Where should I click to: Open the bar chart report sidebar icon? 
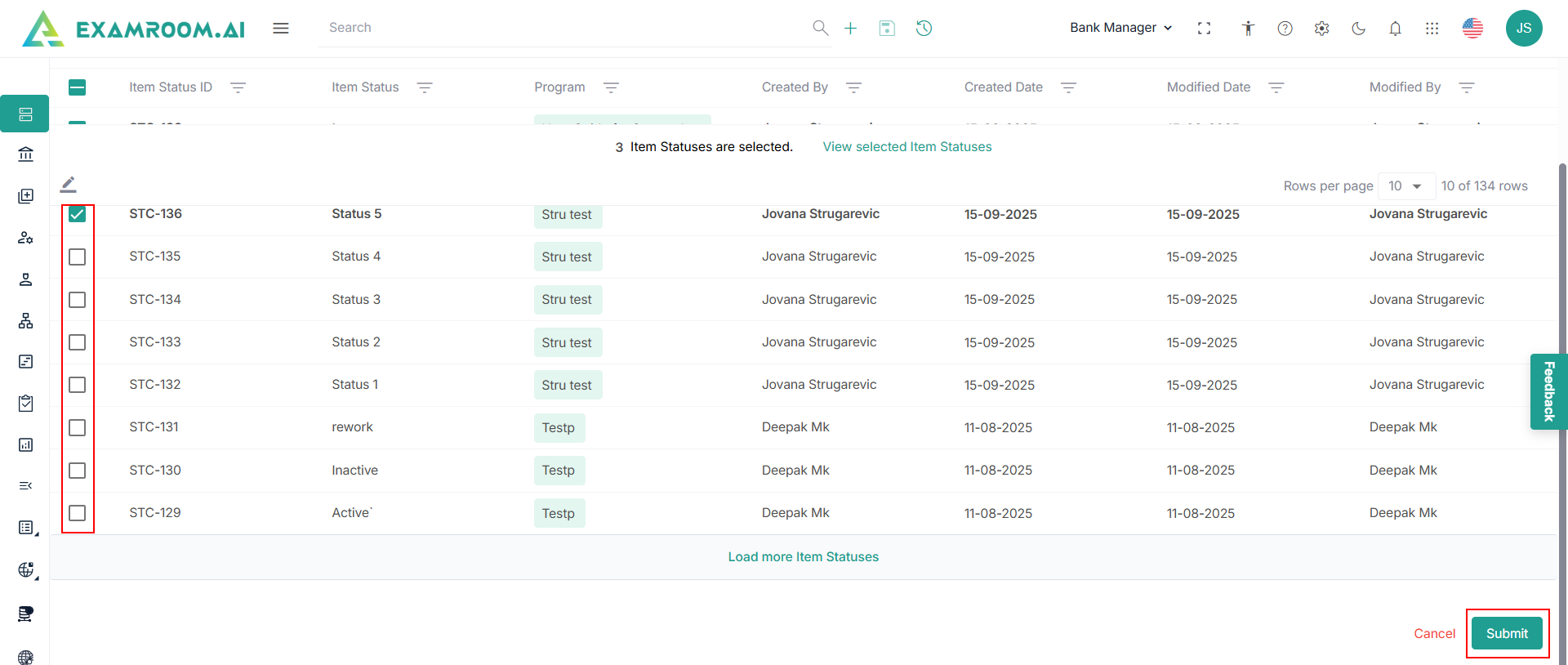click(26, 444)
